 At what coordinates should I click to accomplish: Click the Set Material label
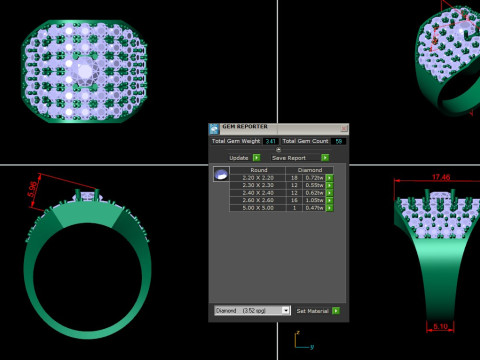pyautogui.click(x=312, y=311)
